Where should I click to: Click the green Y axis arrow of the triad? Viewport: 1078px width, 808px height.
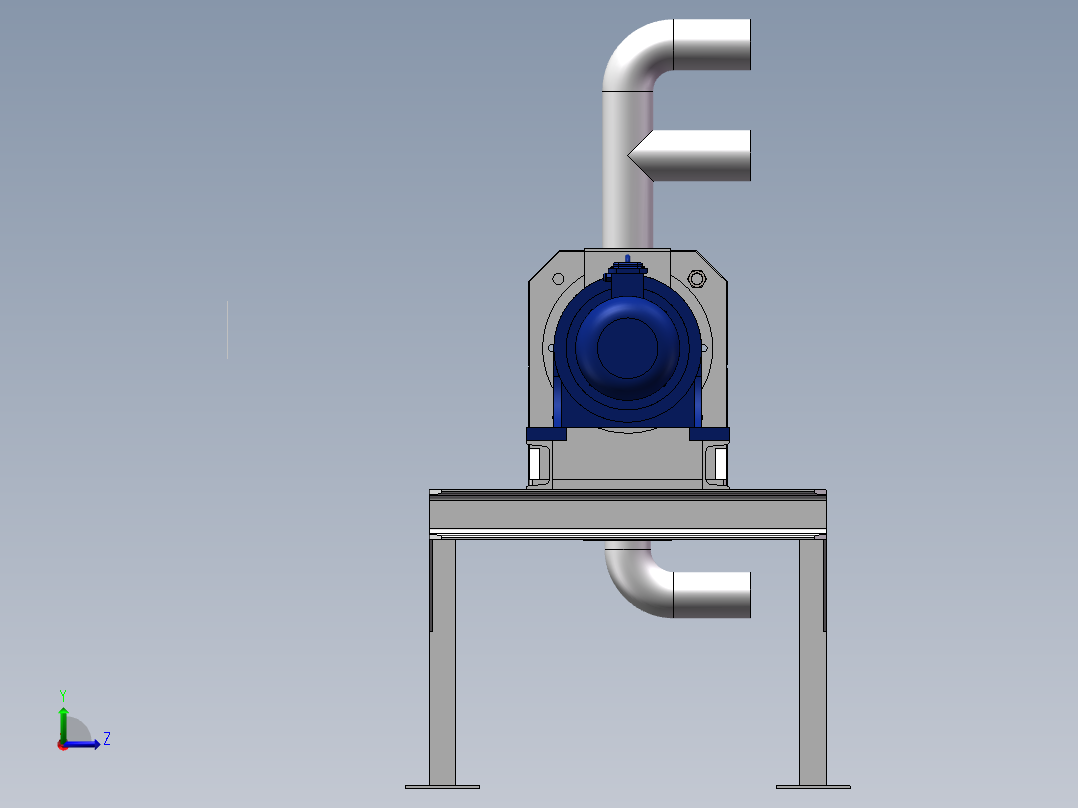click(x=63, y=724)
